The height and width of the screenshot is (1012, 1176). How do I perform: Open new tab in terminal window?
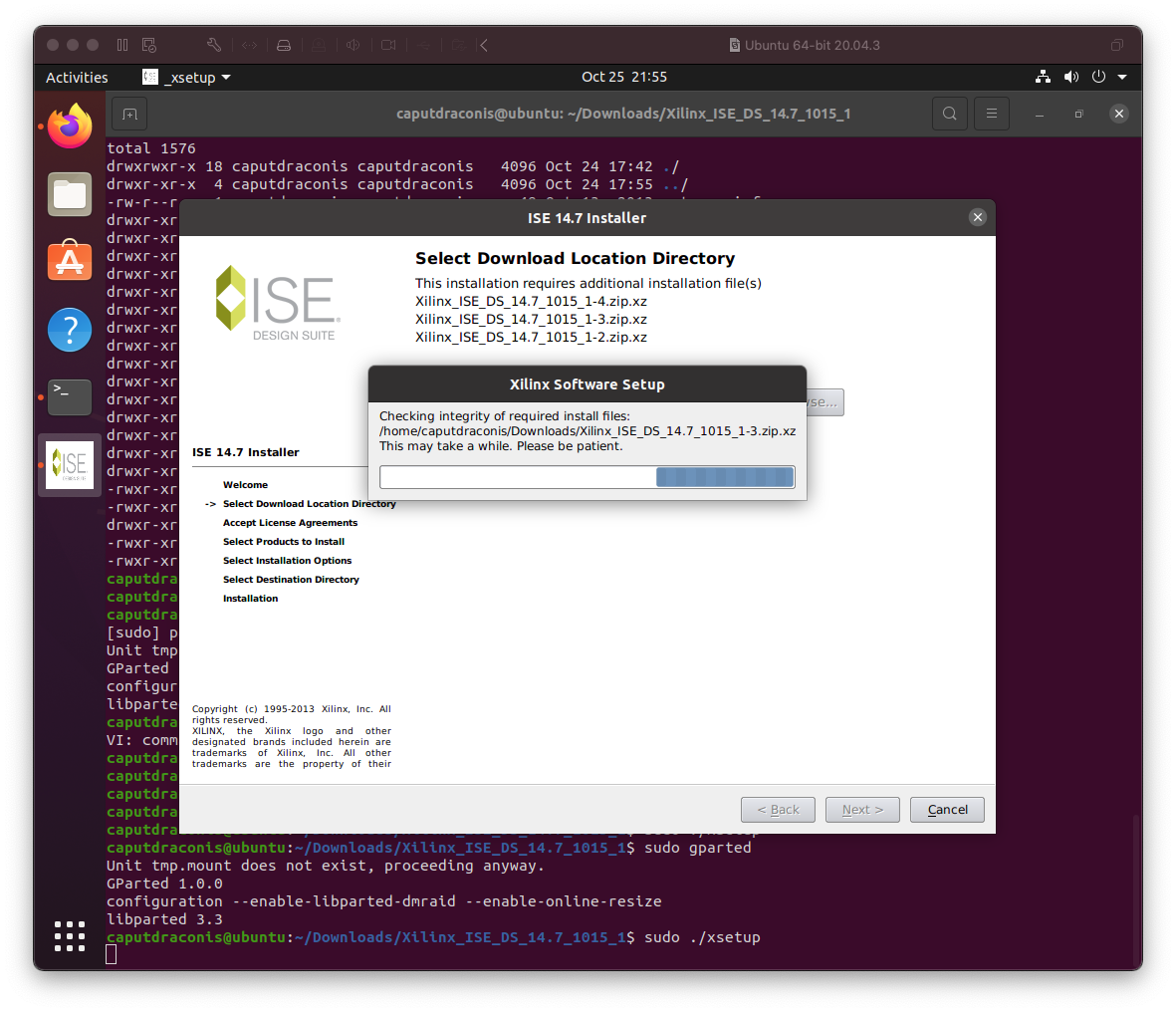coord(129,114)
